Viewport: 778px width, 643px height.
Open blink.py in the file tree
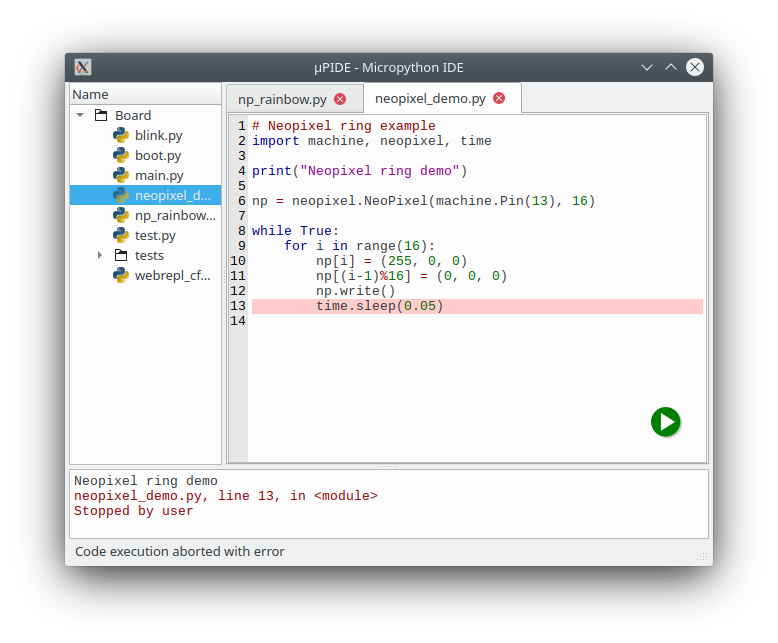[158, 135]
